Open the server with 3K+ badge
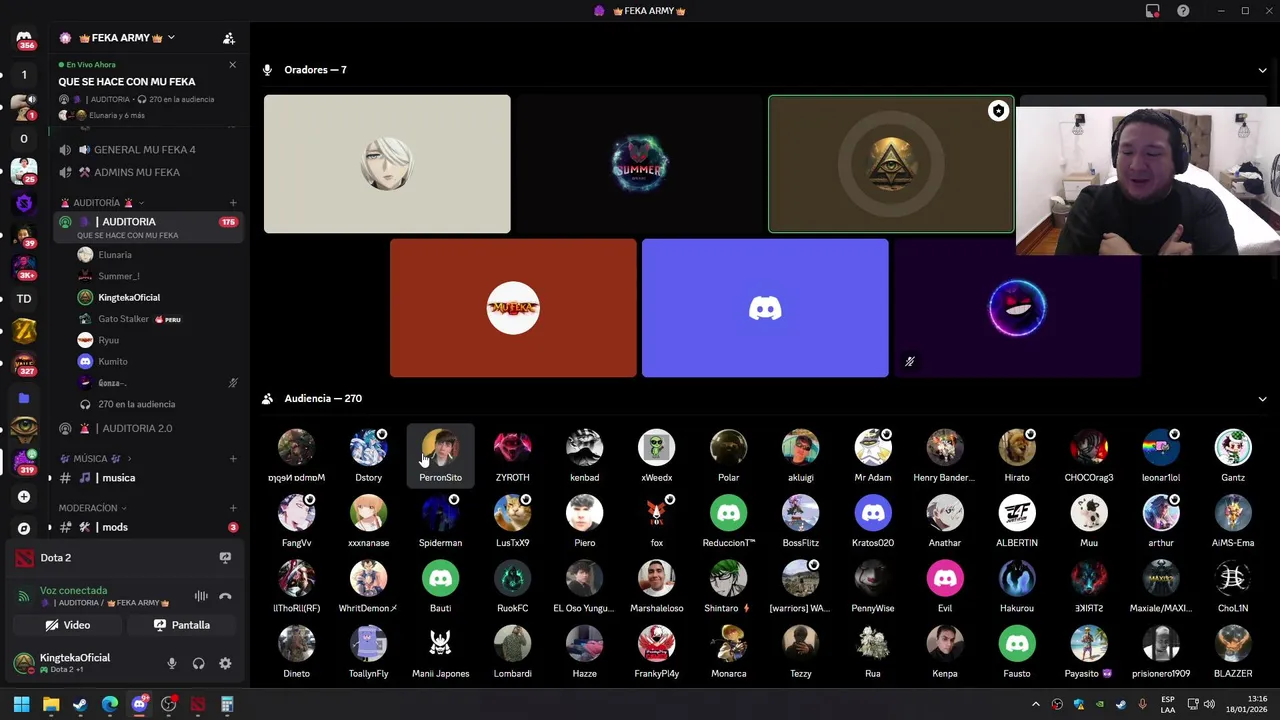Viewport: 1280px width, 720px height. click(x=24, y=268)
